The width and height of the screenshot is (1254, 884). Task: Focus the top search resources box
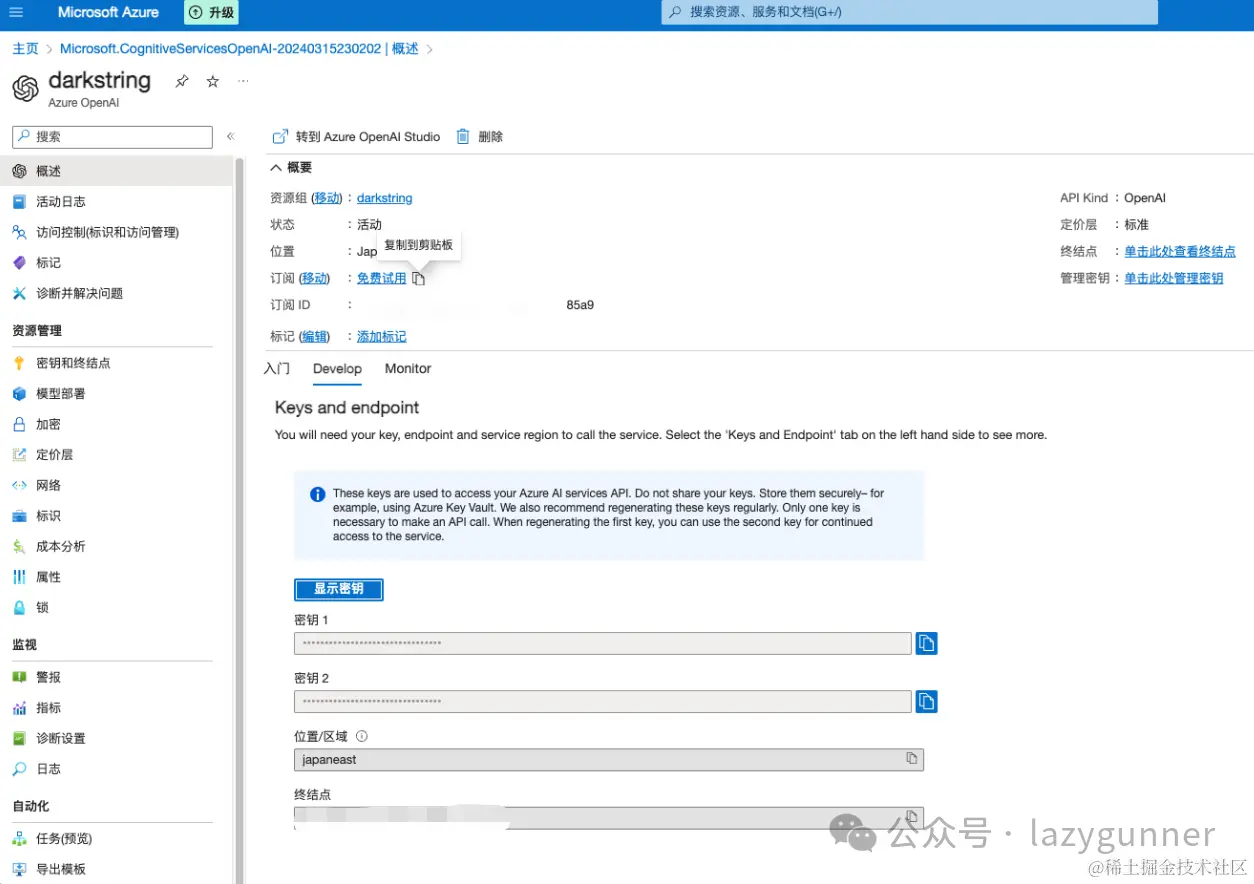(909, 12)
